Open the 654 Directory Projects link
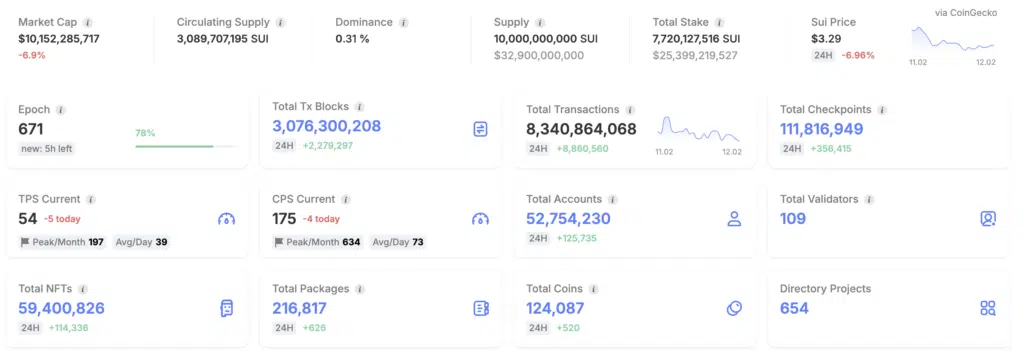1024x363 pixels. (x=794, y=308)
